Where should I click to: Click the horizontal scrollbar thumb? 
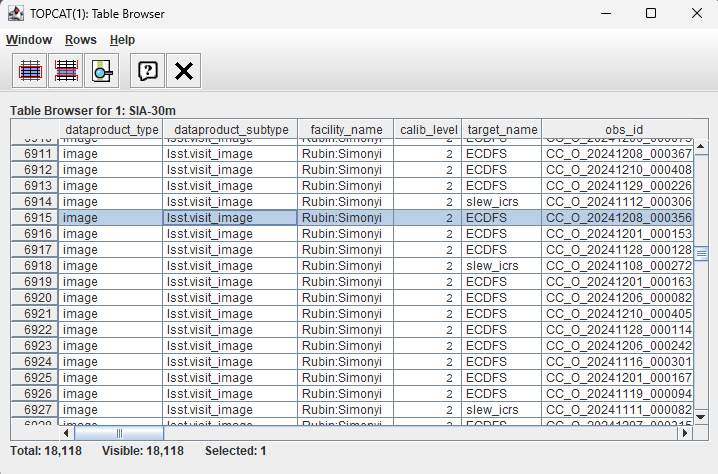pos(119,433)
